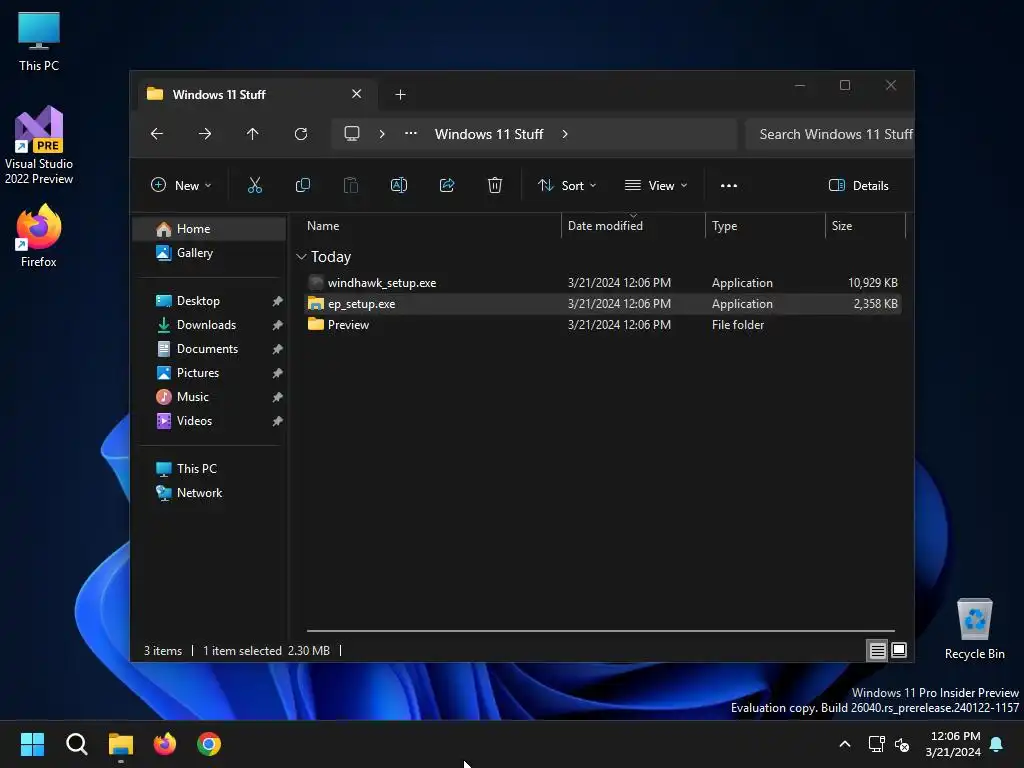This screenshot has height=768, width=1024.
Task: Sort by Name column header
Action: pyautogui.click(x=431, y=226)
